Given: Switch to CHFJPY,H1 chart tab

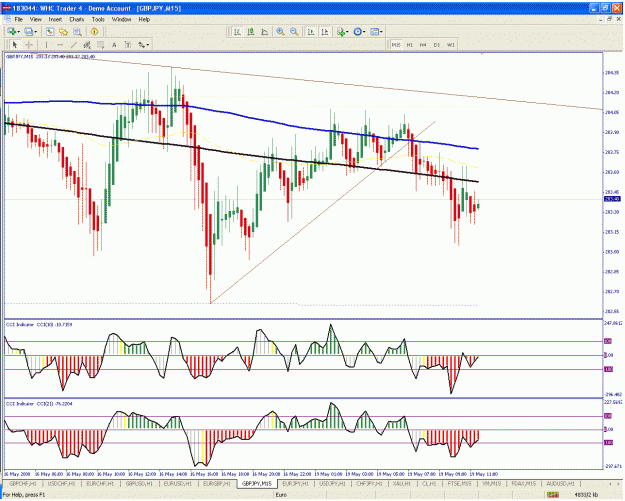Looking at the screenshot, I should [x=369, y=483].
